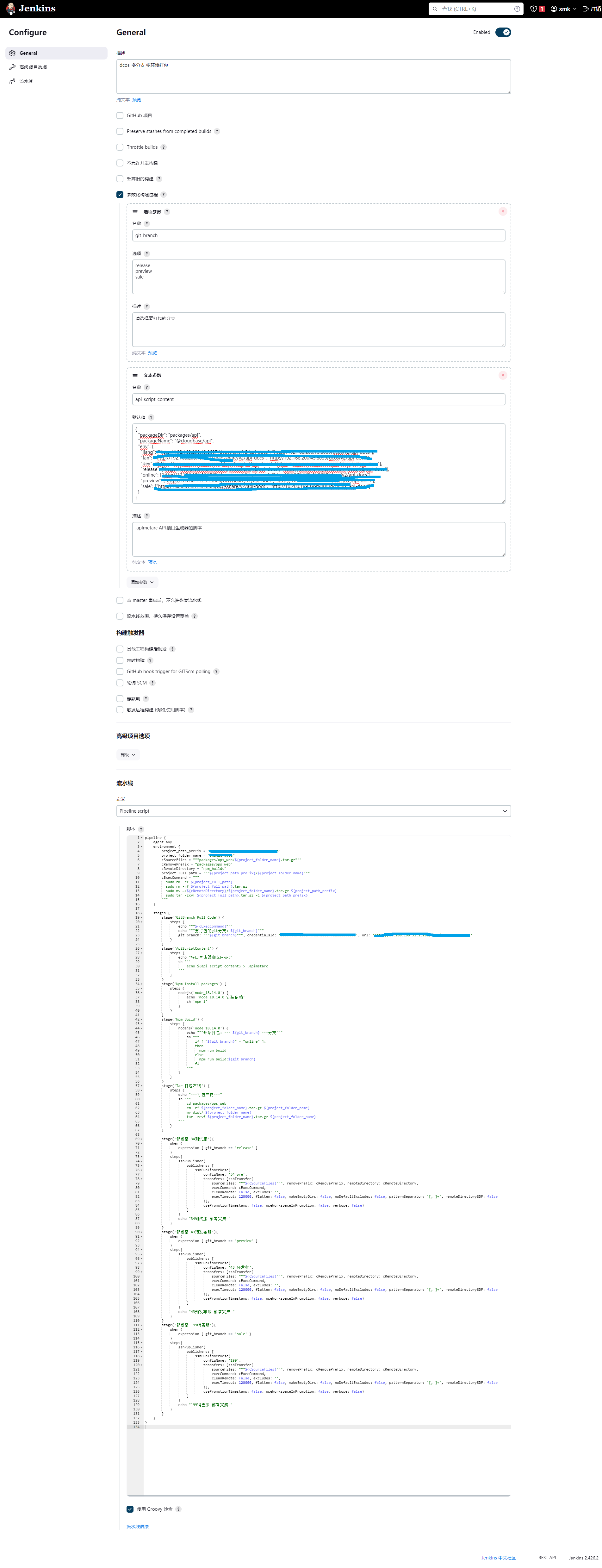
Task: Check 流水线效率、持久保存设置覆盖 checkbox
Action: pyautogui.click(x=120, y=616)
